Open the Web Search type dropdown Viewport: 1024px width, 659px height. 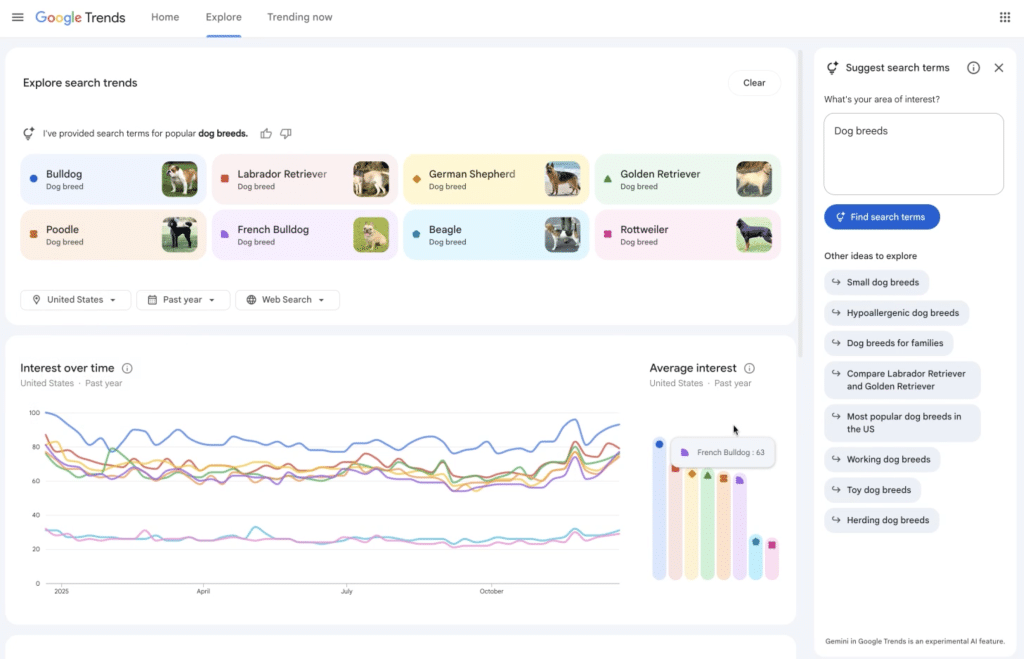point(287,300)
